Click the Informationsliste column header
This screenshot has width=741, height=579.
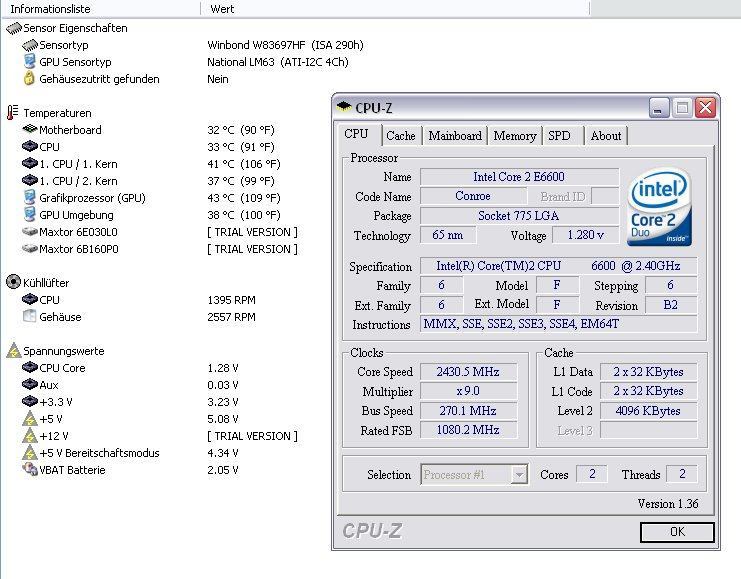point(101,9)
